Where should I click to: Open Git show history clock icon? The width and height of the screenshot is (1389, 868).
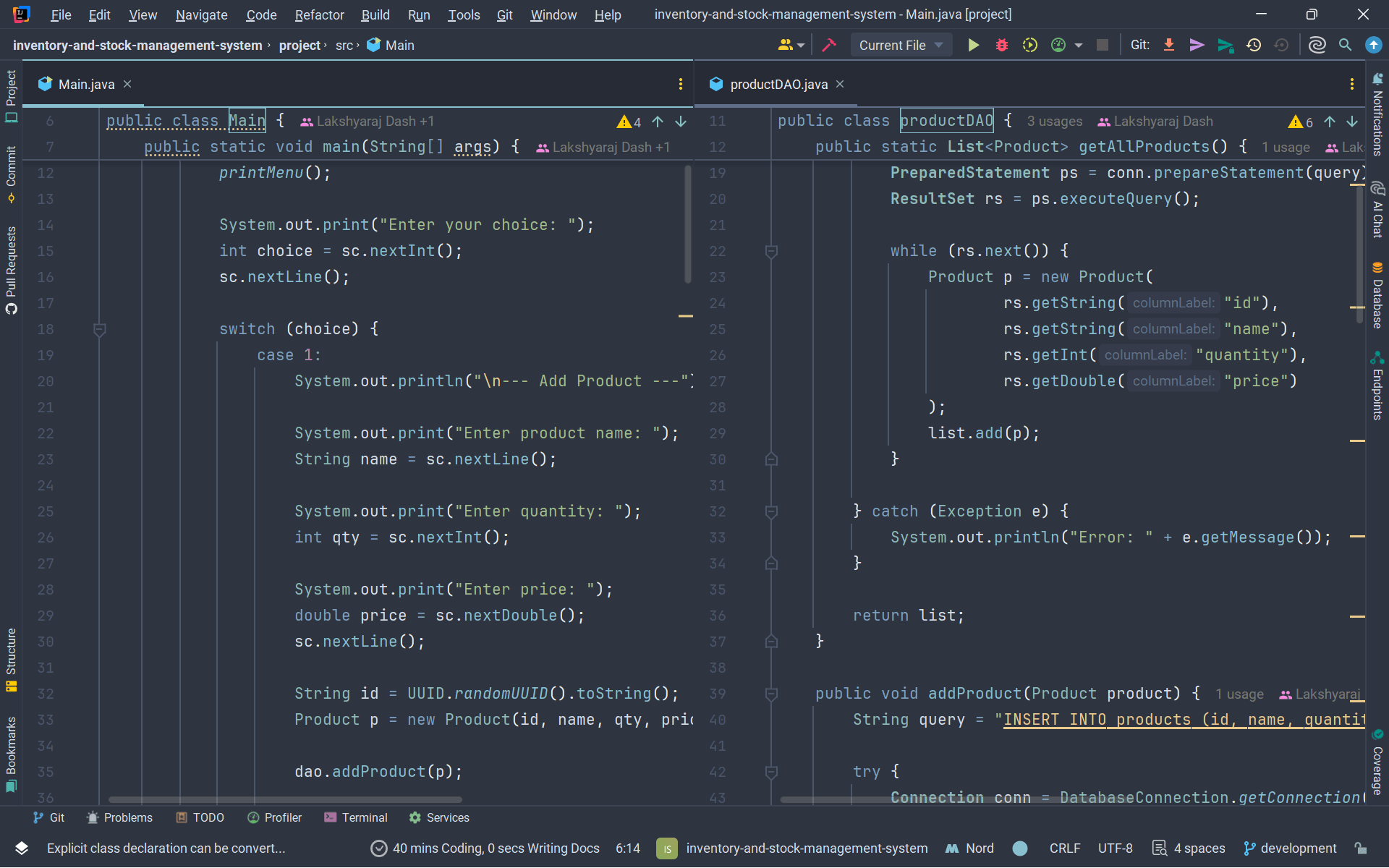[1254, 46]
